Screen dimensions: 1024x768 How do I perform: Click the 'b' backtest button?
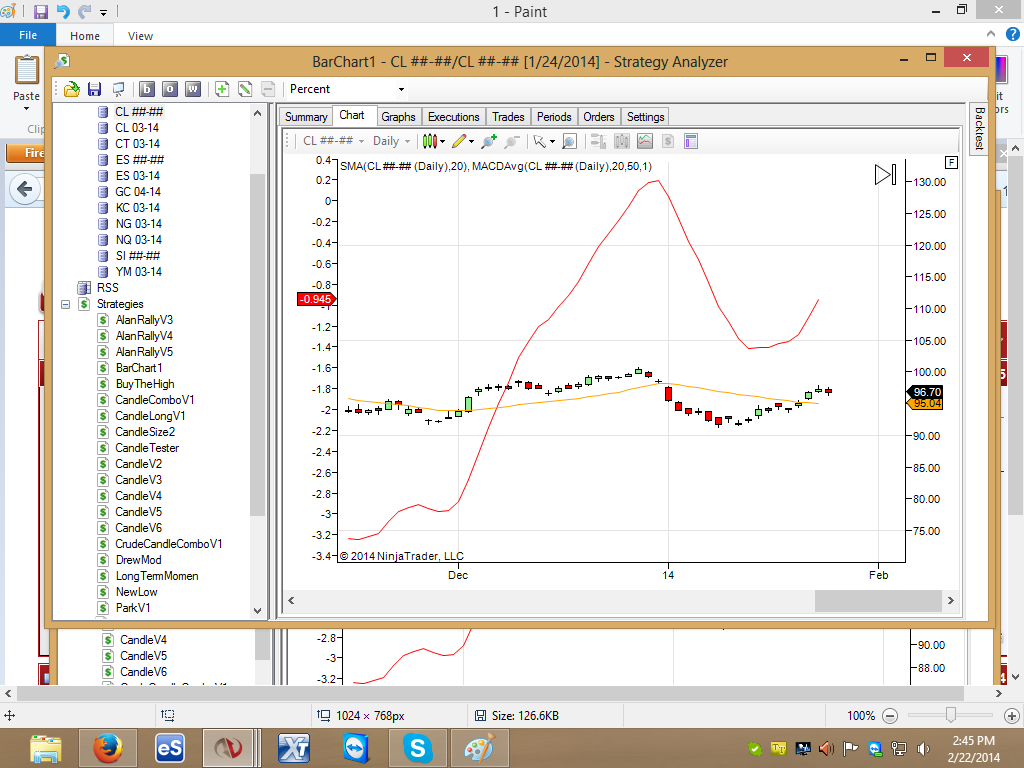pos(147,89)
